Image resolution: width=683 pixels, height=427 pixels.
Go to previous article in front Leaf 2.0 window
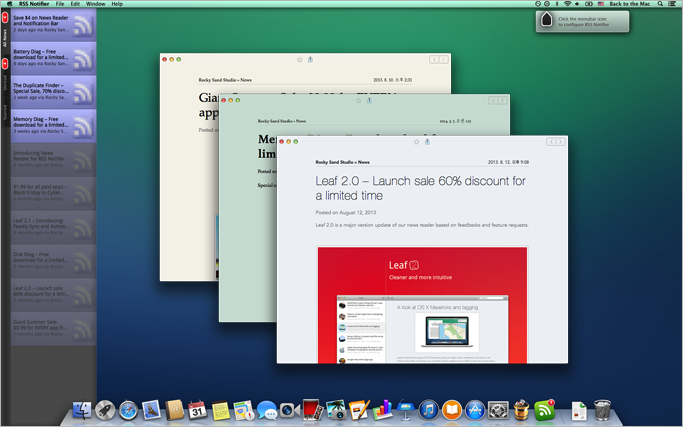click(551, 142)
